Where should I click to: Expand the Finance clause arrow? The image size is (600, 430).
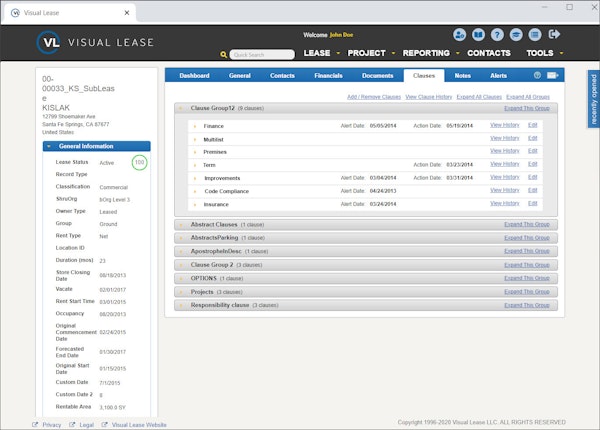coord(195,126)
